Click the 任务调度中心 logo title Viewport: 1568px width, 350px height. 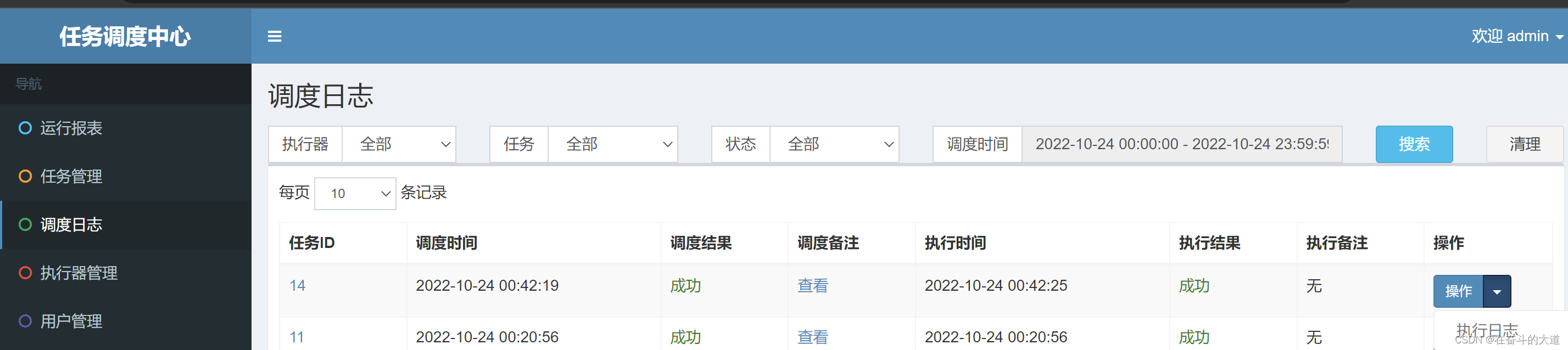[x=125, y=36]
